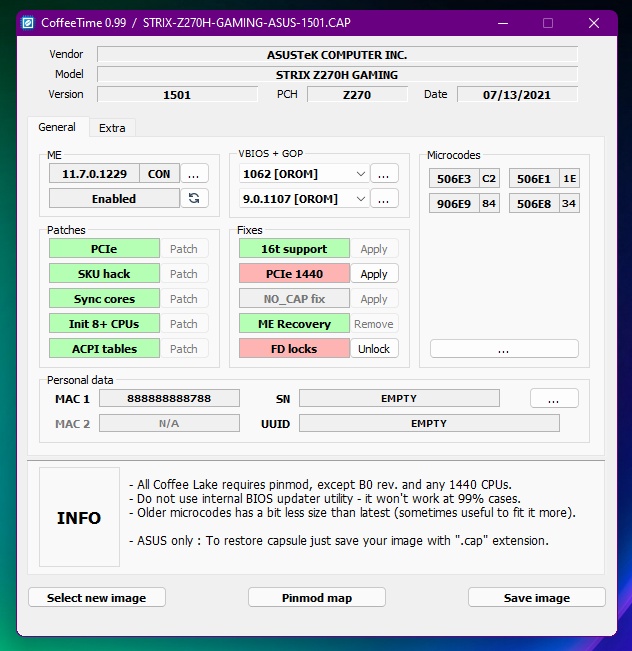Click the Init 8+ CPUs status label
The height and width of the screenshot is (651, 632).
(x=104, y=323)
